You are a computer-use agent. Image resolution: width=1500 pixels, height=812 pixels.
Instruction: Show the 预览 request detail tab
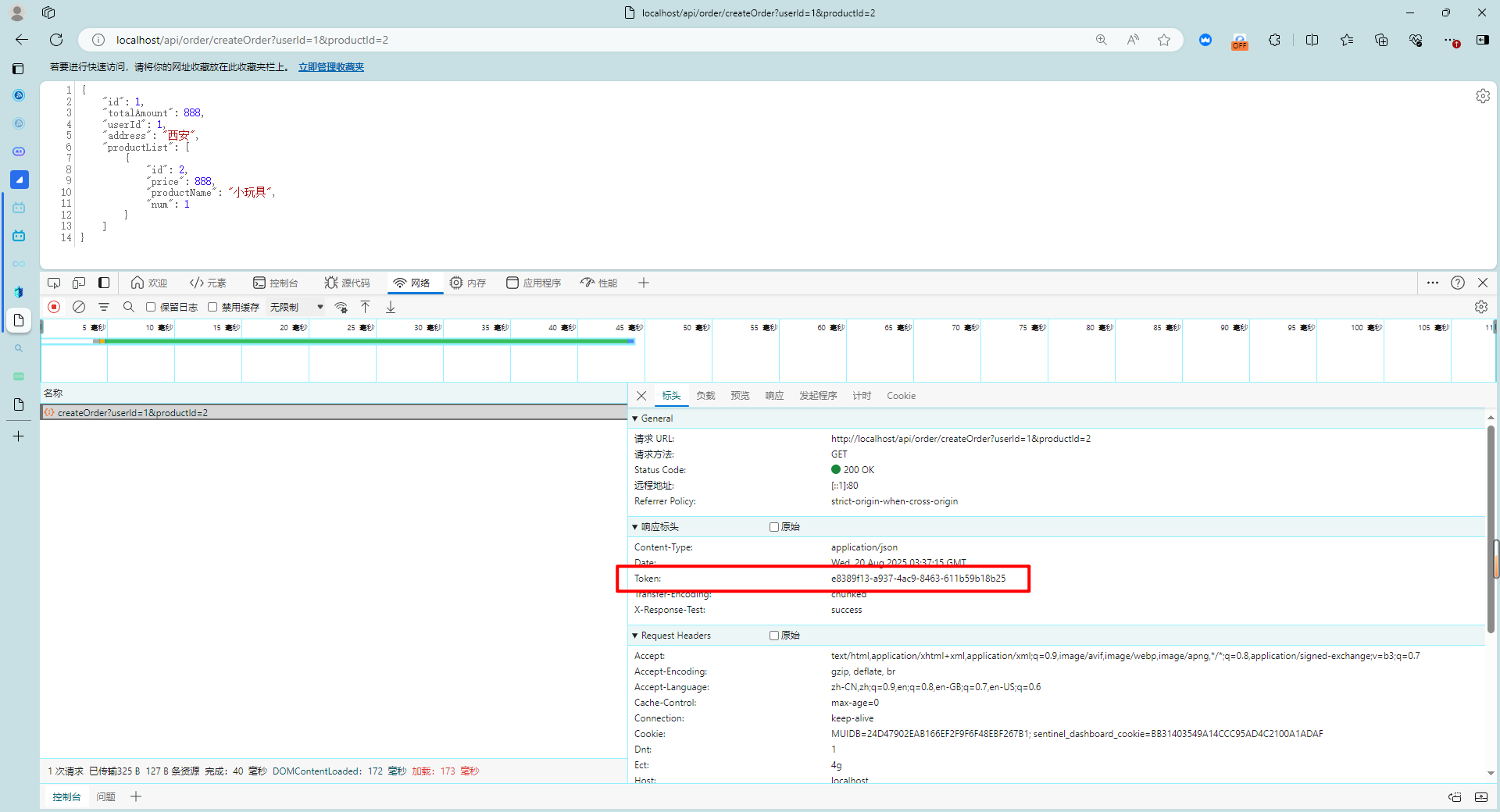point(740,396)
